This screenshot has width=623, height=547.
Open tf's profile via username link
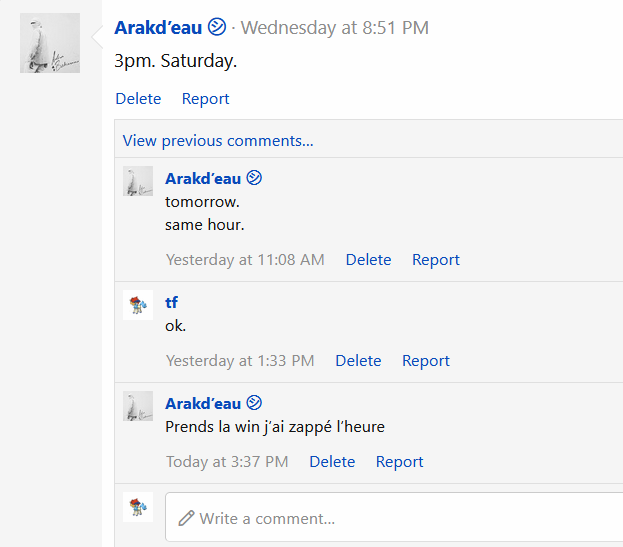click(172, 302)
